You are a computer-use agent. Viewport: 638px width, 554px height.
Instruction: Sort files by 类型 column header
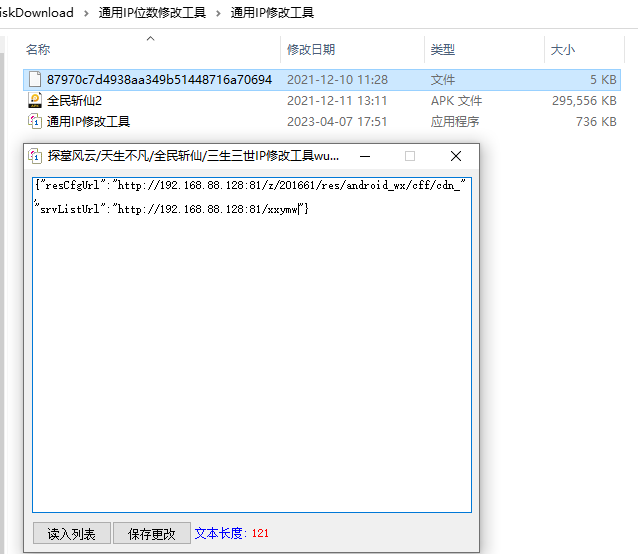(x=443, y=50)
